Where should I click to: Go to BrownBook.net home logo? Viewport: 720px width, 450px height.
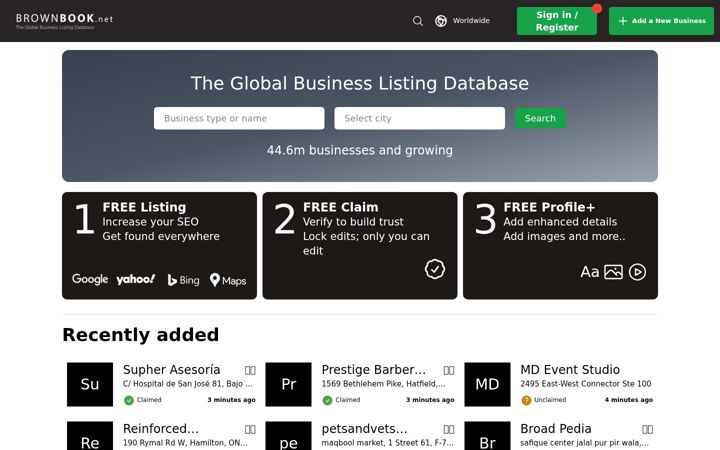pos(64,21)
